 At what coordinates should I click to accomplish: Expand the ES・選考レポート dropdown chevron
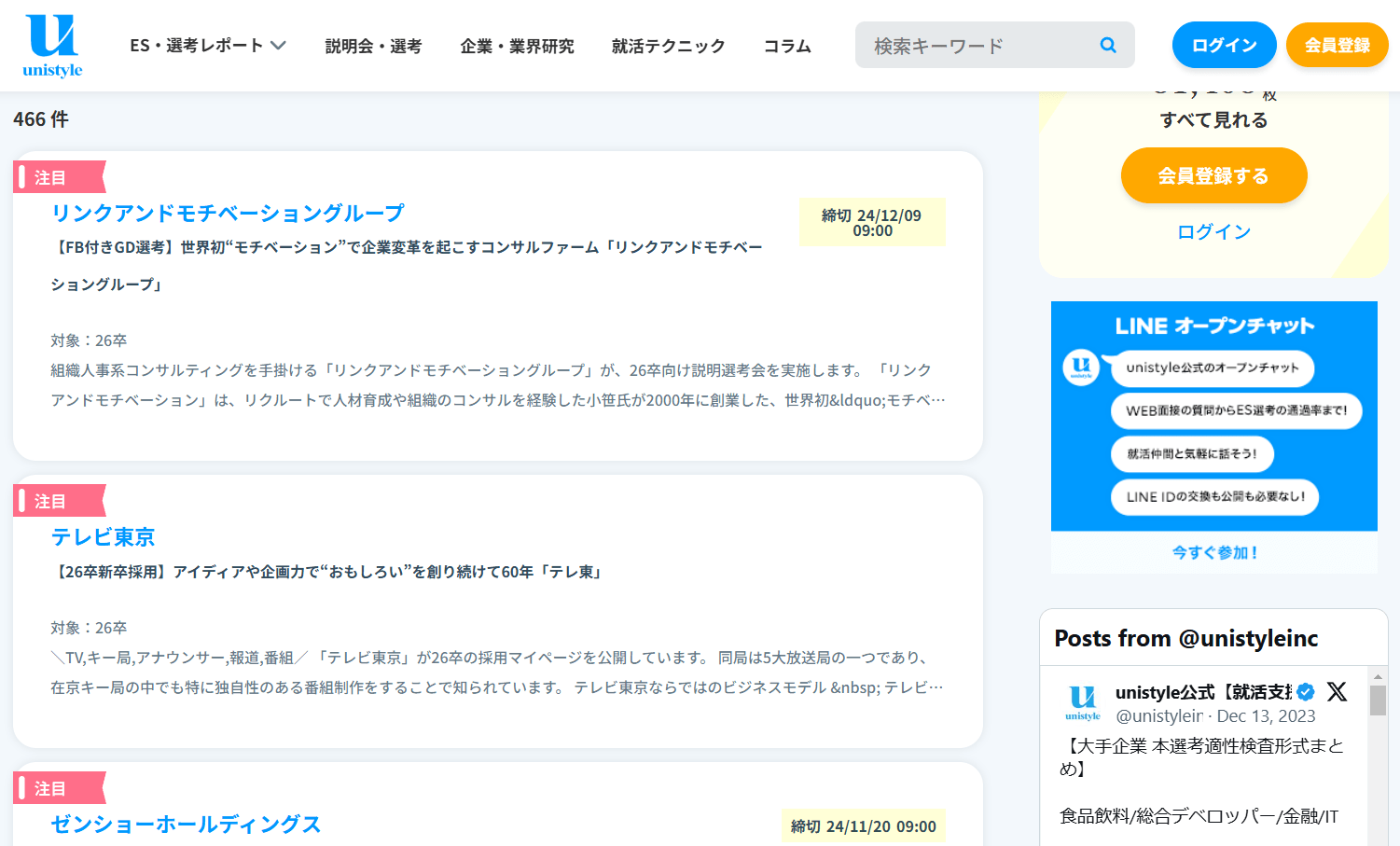click(278, 45)
